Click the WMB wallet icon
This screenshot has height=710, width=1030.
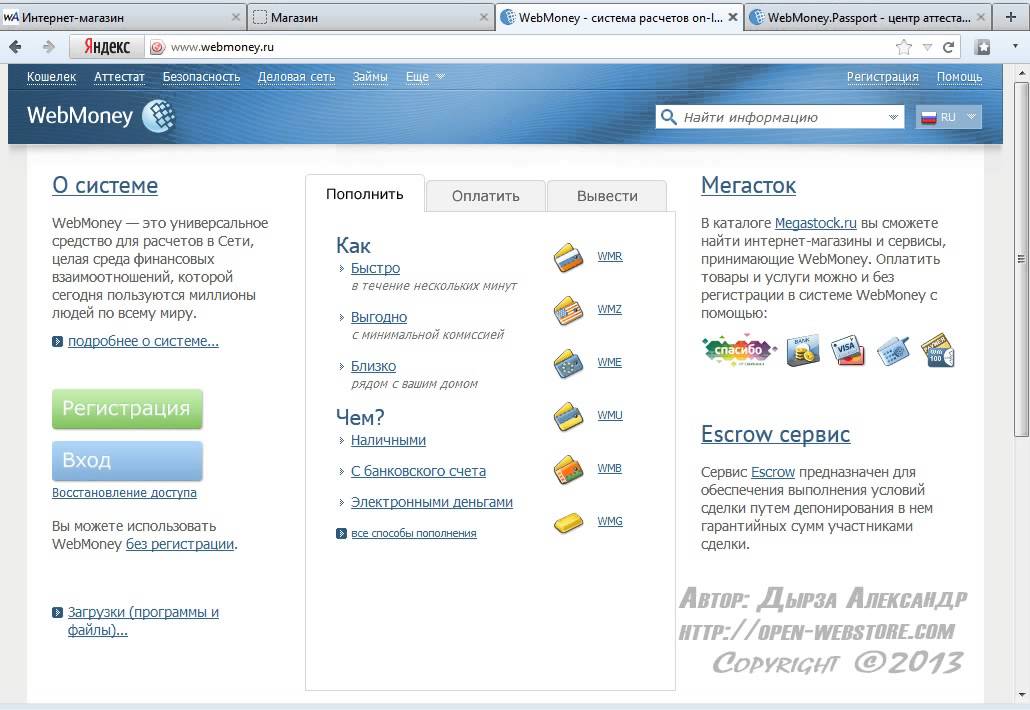click(x=568, y=469)
